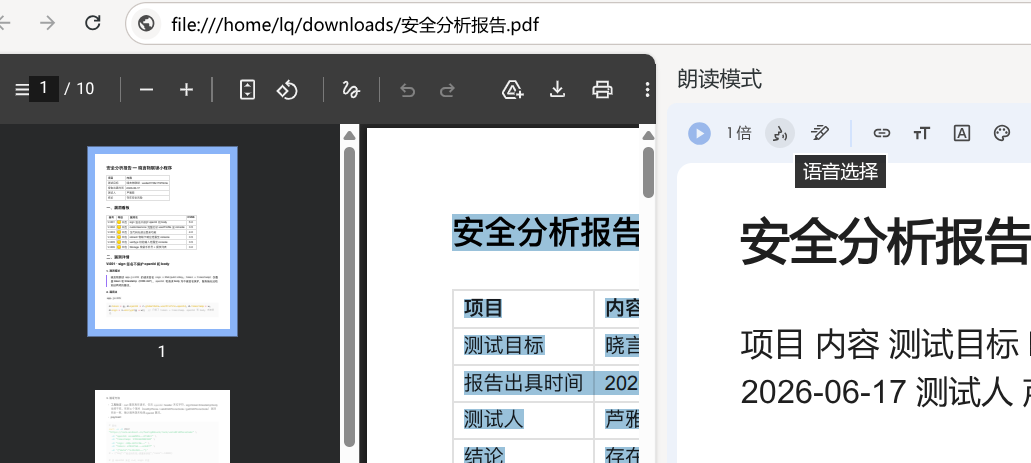Click the undo arrow in PDF toolbar
Viewport: 1031px width, 463px height.
(408, 90)
